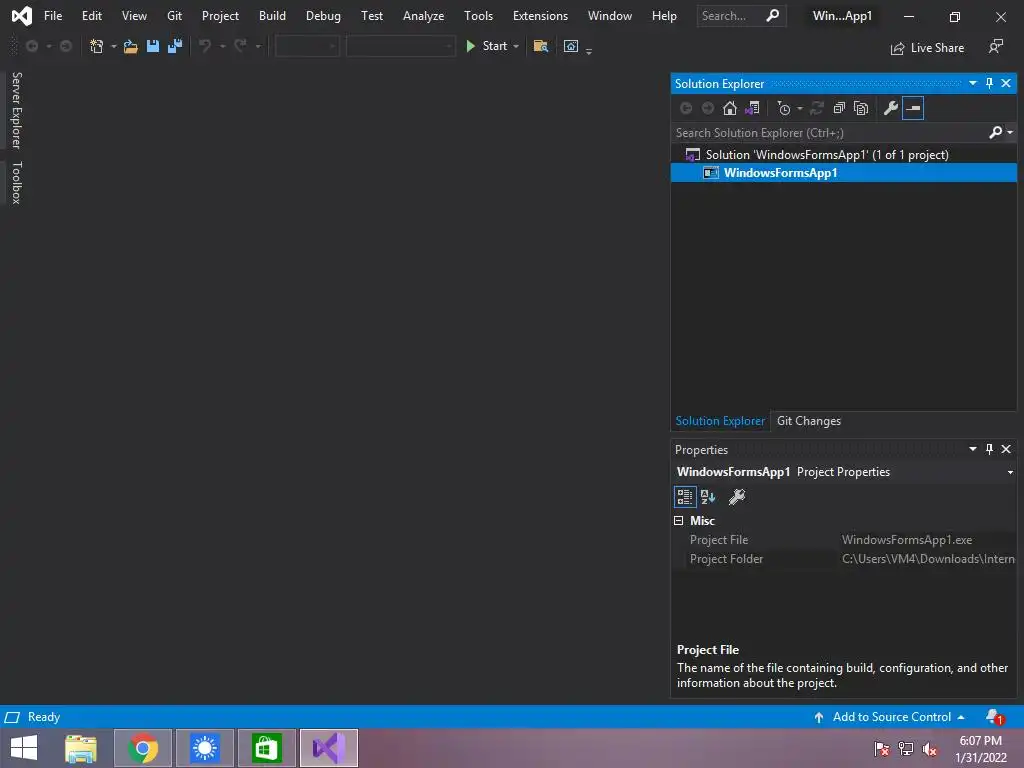
Task: Open the Pending Changes Filter dropdown arrow
Action: 799,108
